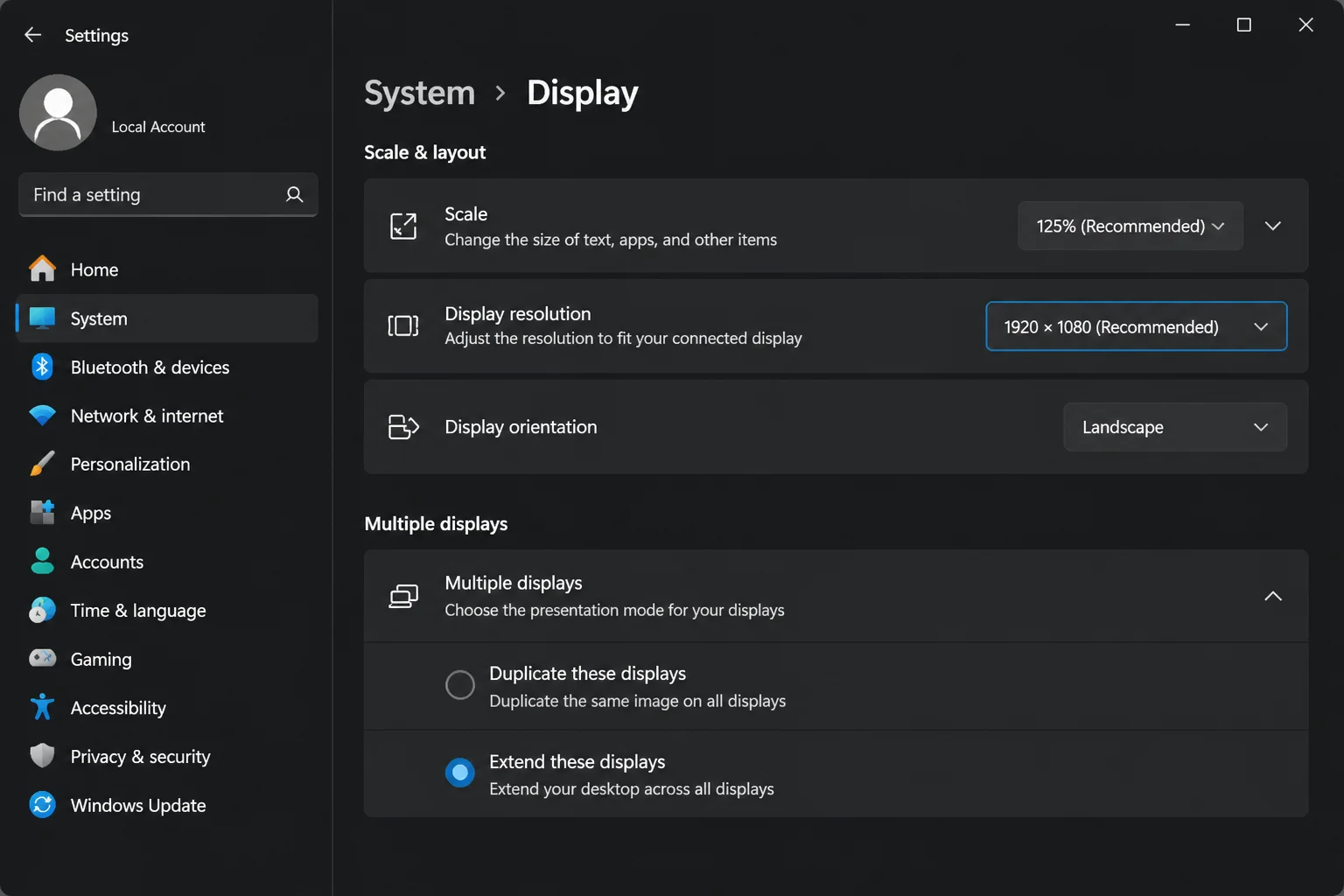The image size is (1344, 896).
Task: Go to Network & internet settings
Action: (x=168, y=416)
